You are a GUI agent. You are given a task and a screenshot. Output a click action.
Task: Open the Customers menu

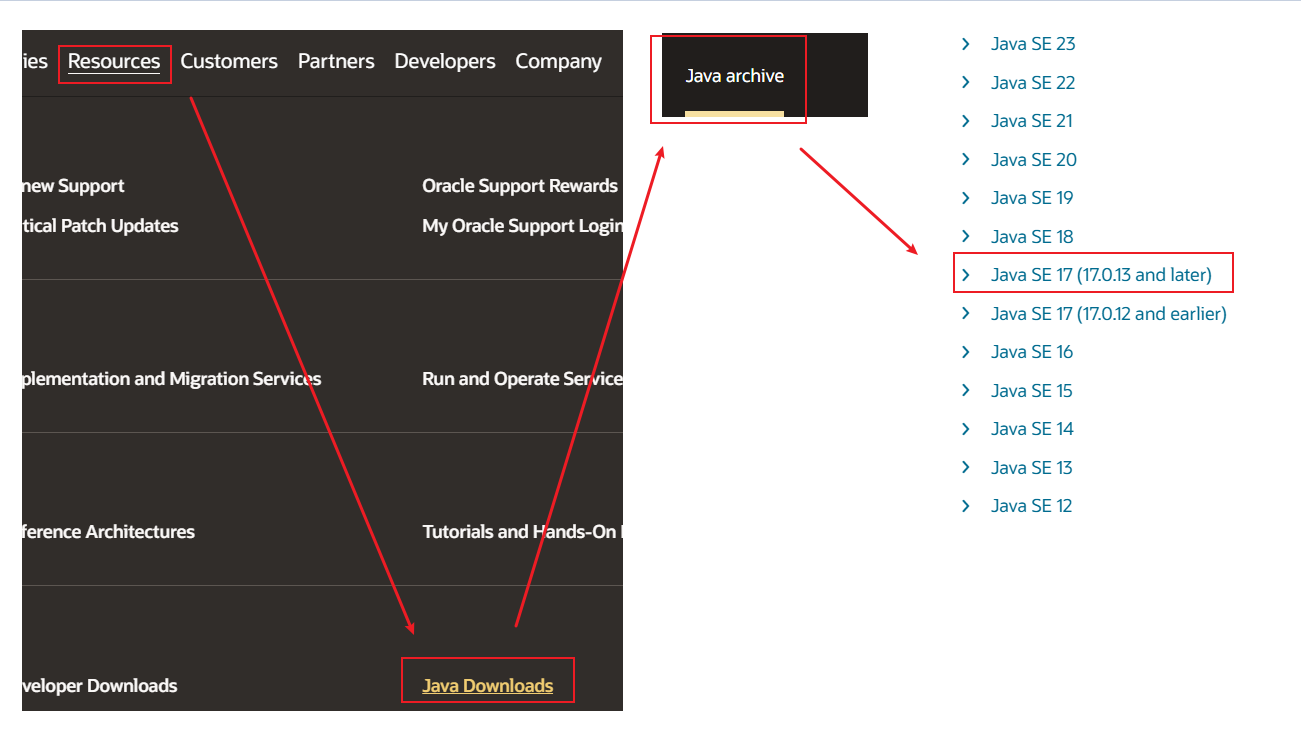click(x=229, y=62)
